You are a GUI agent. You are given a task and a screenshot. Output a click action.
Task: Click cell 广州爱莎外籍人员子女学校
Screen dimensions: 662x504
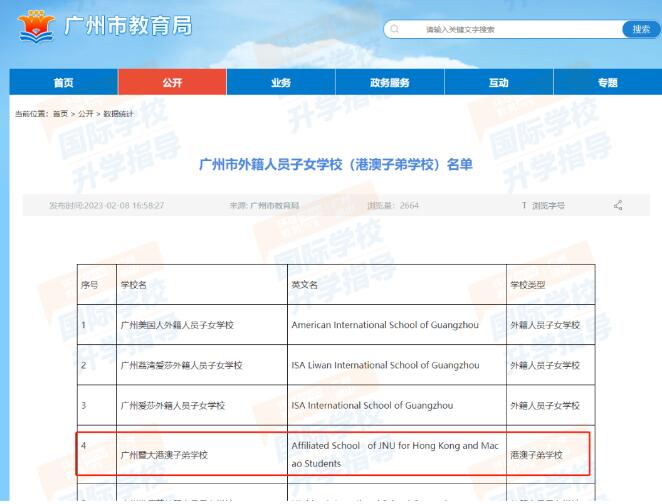pos(202,405)
